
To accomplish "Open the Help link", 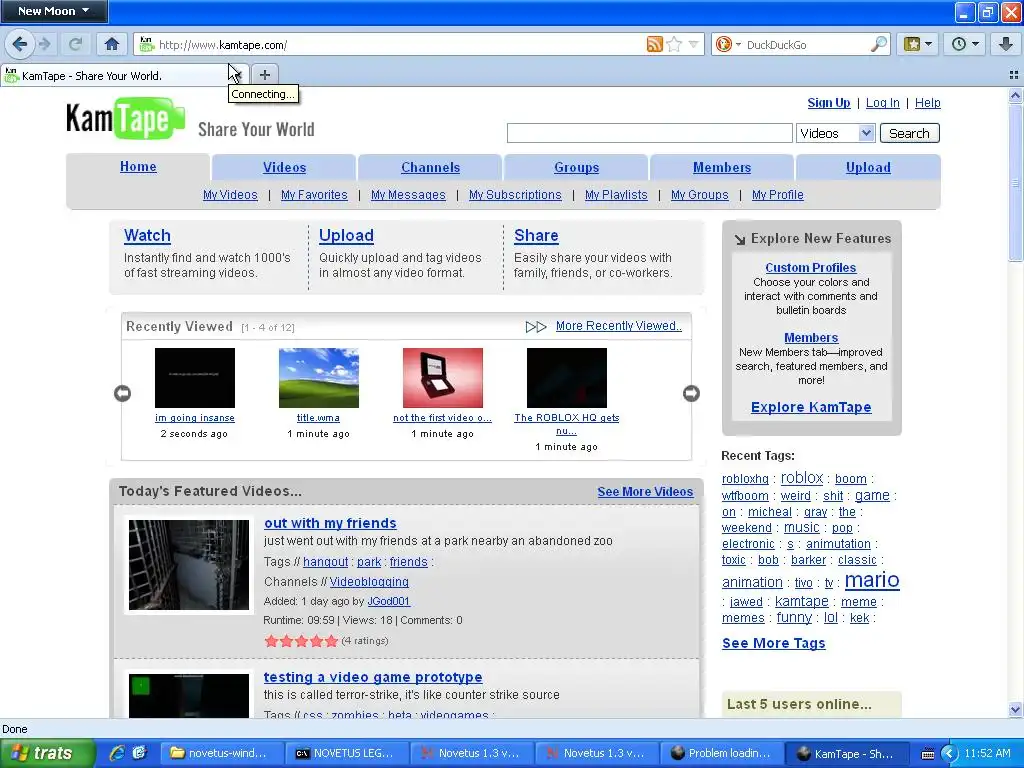I will tap(927, 103).
